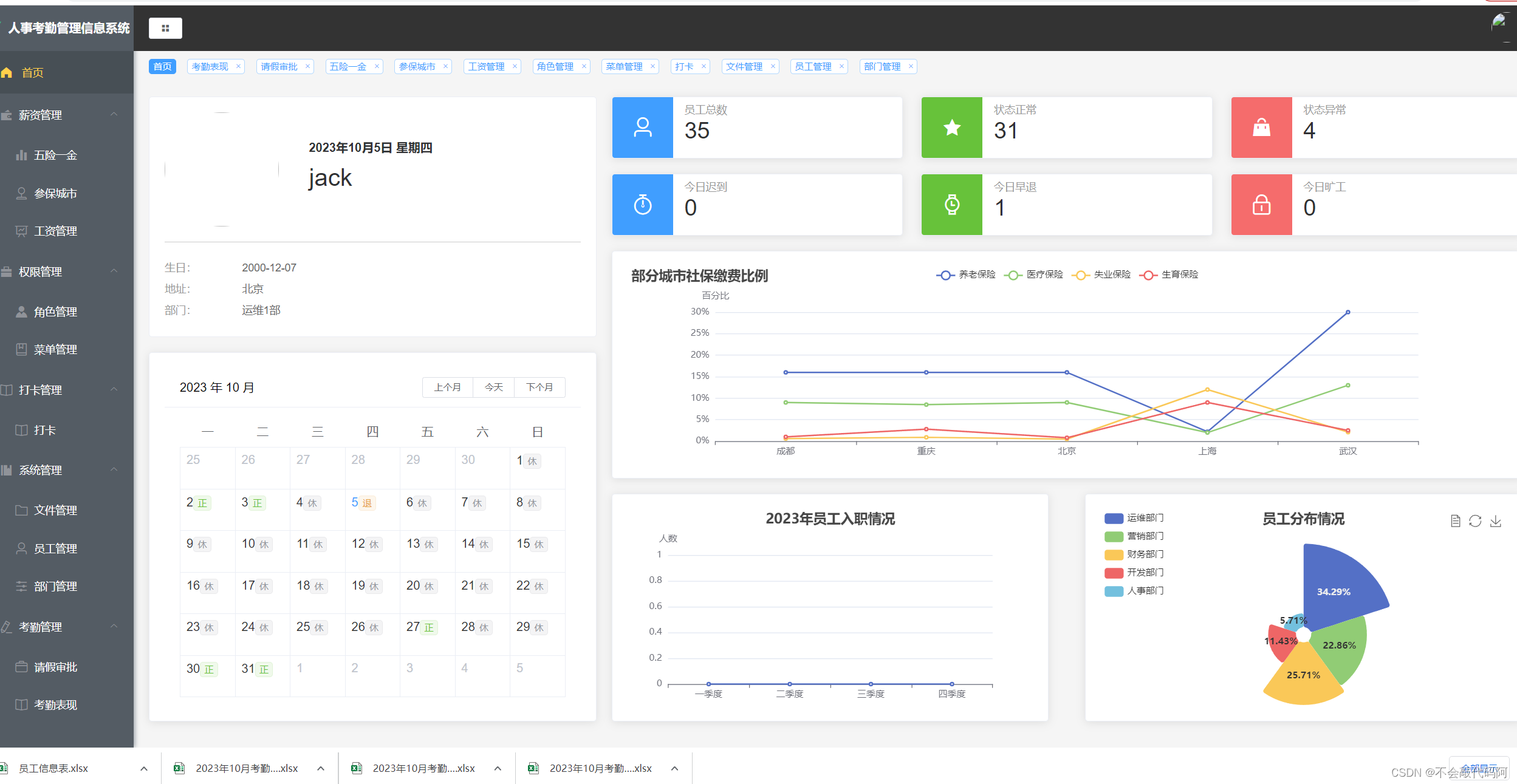
Task: Save pie chart as image icon
Action: click(1496, 521)
